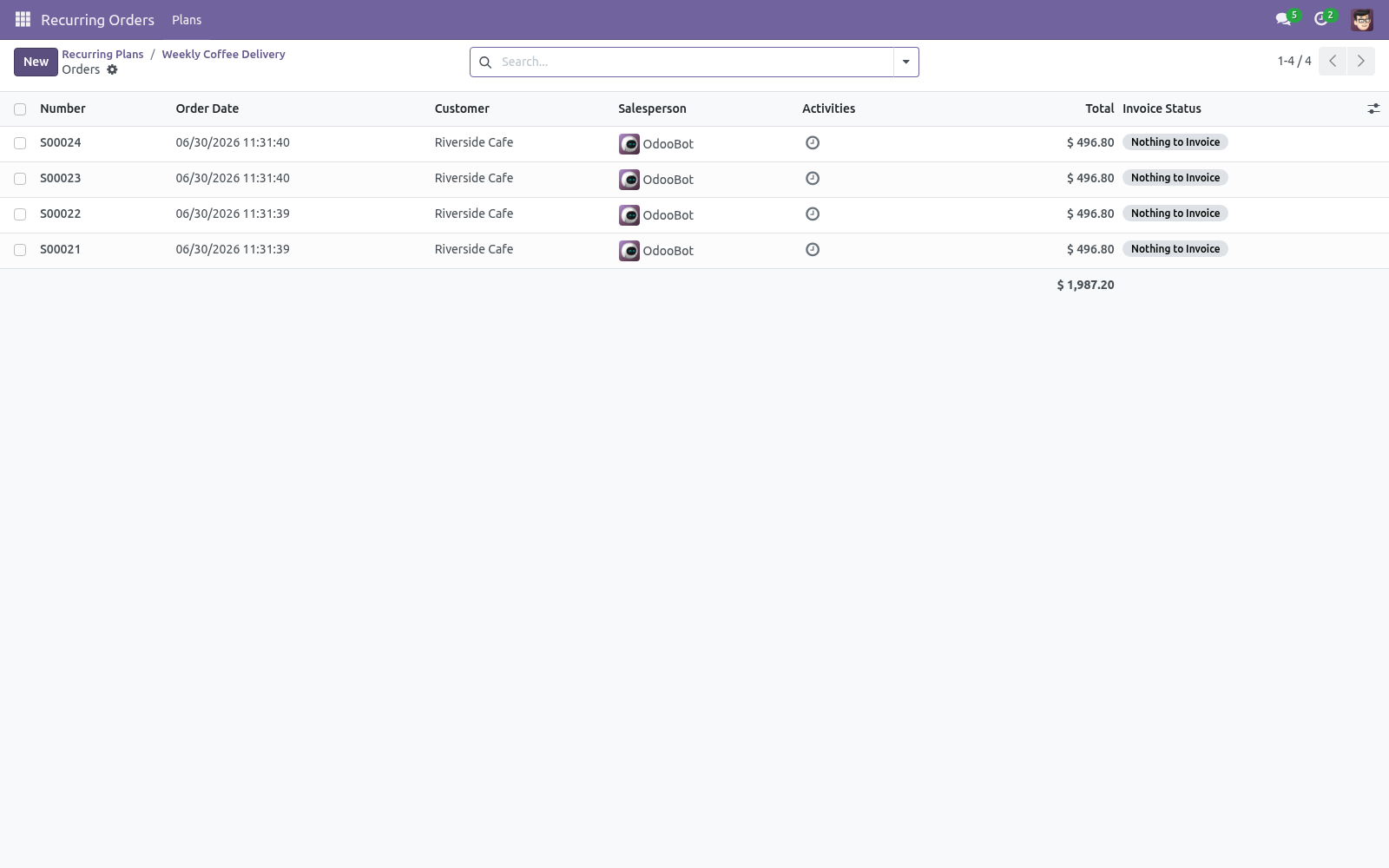Select checkbox for order S00022
The height and width of the screenshot is (868, 1389).
[20, 214]
